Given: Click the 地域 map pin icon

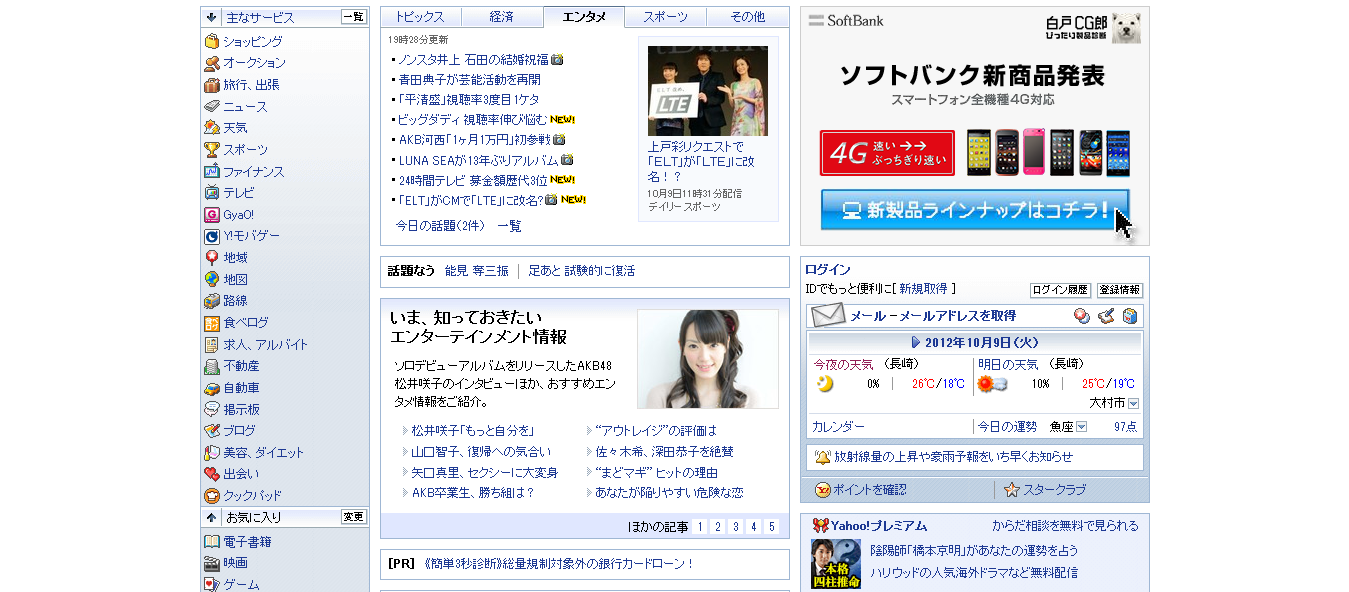Looking at the screenshot, I should [x=211, y=258].
